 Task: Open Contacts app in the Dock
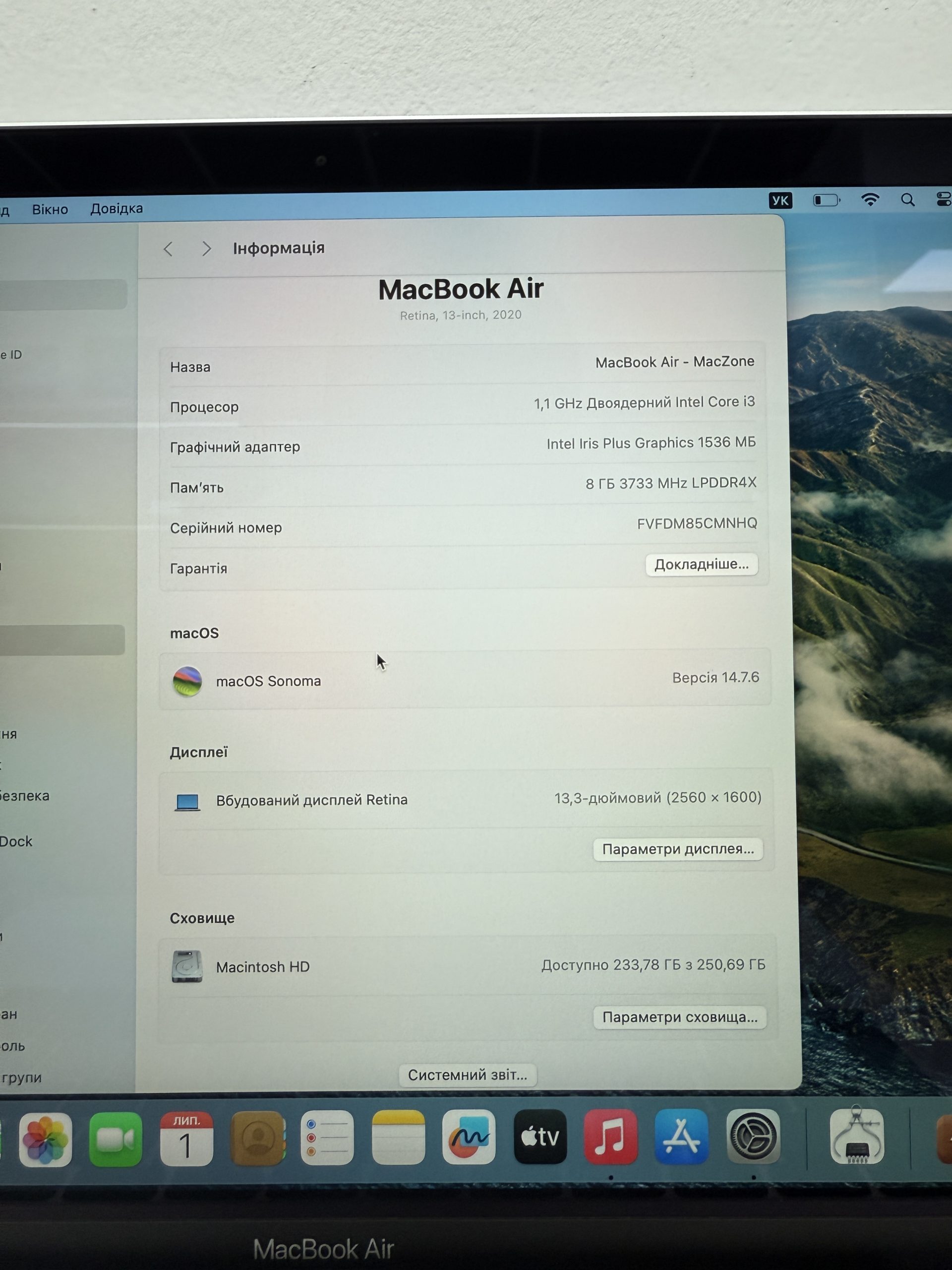pos(258,1138)
